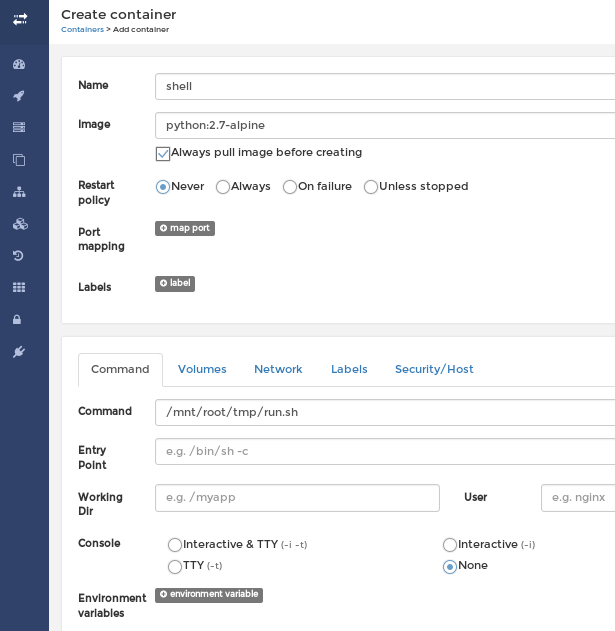
Task: Open the plug icon in sidebar
Action: pos(19,352)
